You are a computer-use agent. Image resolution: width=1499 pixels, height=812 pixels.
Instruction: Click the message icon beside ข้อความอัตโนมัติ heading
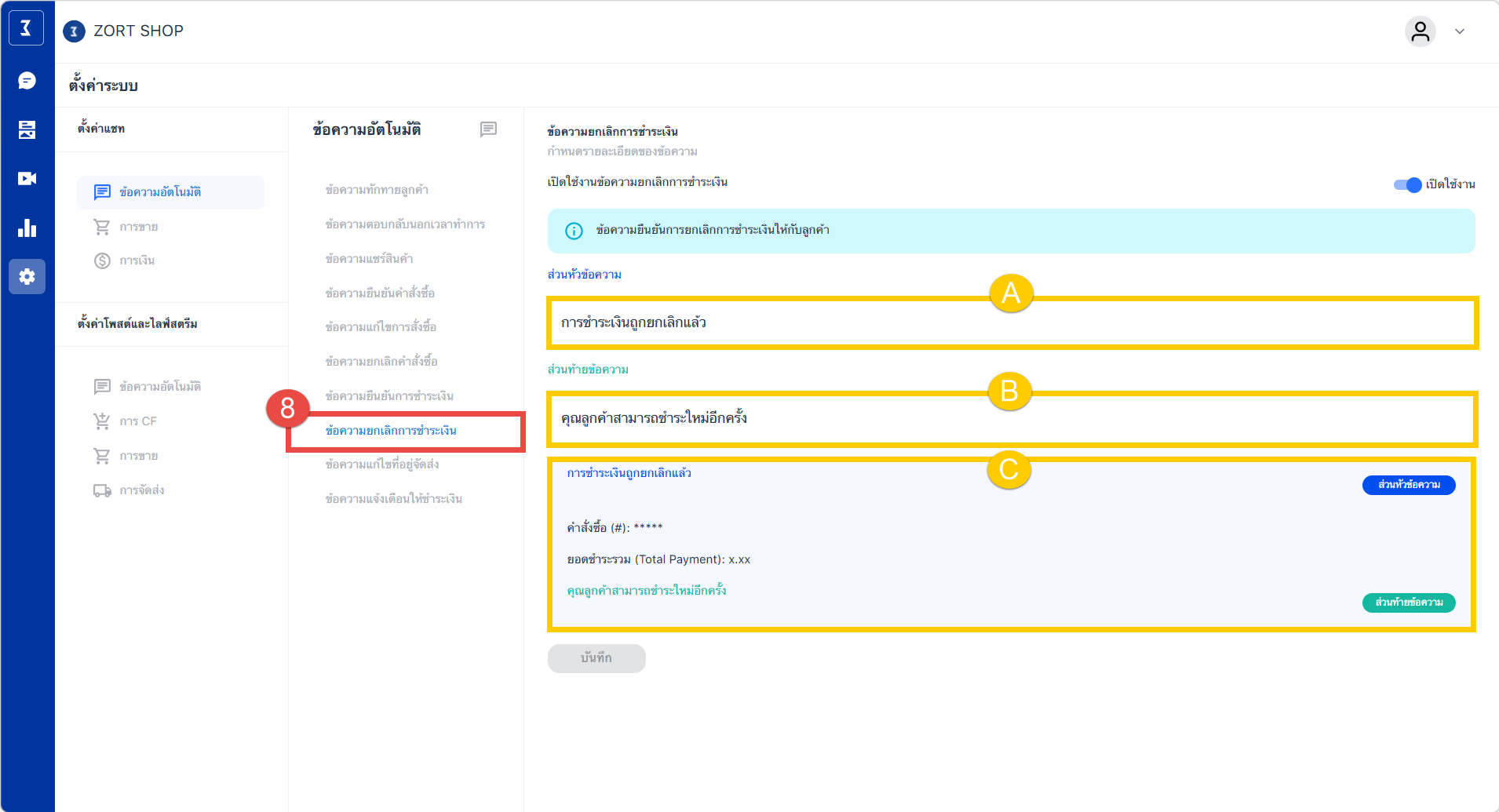click(x=488, y=129)
